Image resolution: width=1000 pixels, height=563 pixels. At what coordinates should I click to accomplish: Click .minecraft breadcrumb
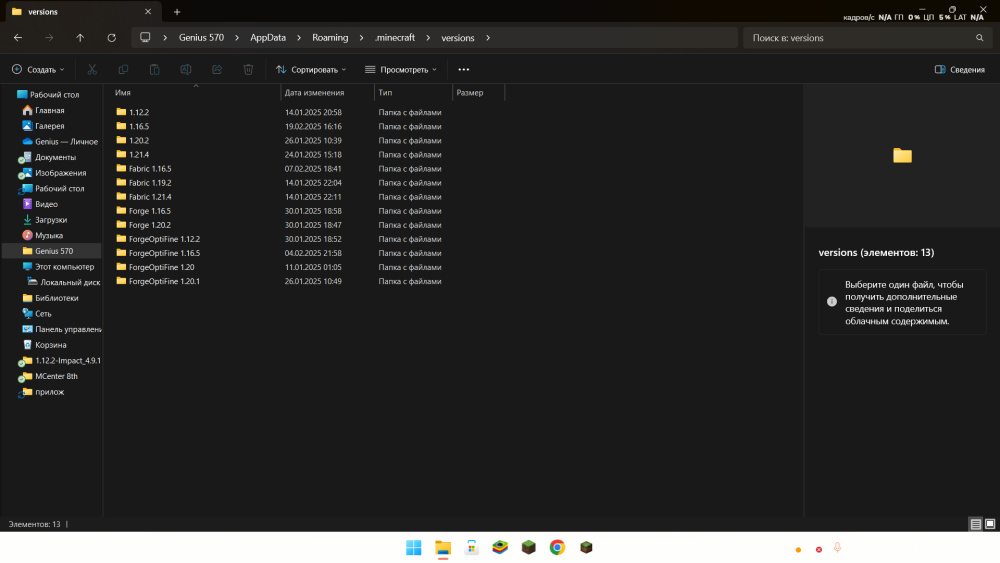[395, 38]
